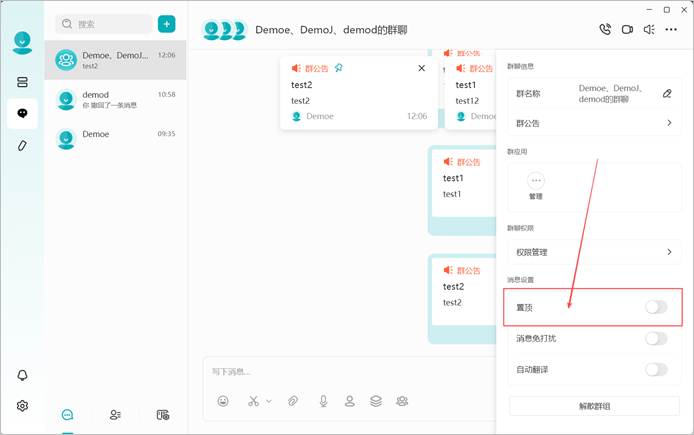Click the 解散群组 dissolve group button
This screenshot has height=435, width=694.
pos(594,406)
